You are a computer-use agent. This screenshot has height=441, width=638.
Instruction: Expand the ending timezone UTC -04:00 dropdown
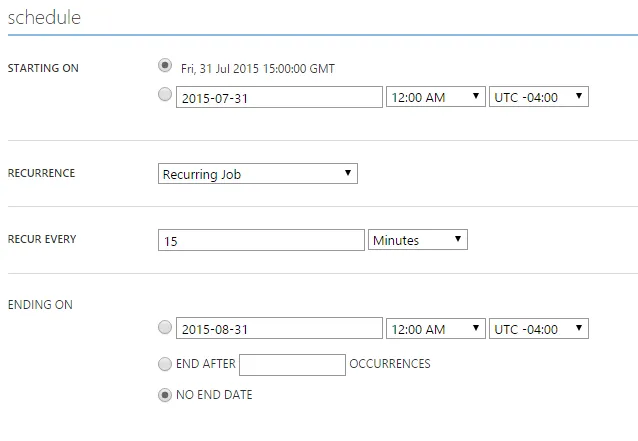(539, 329)
